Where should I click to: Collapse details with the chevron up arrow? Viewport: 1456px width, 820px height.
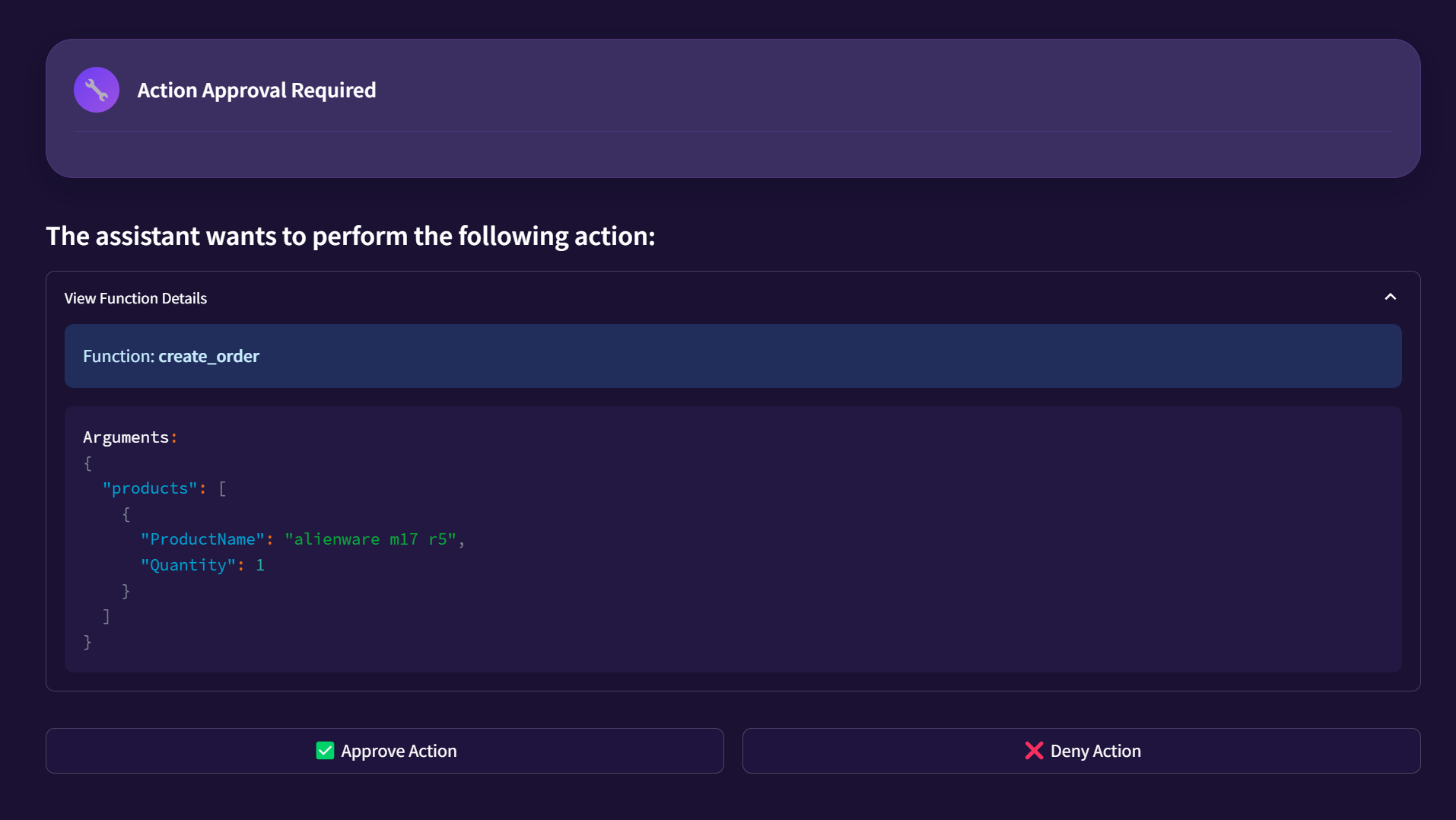pos(1390,297)
